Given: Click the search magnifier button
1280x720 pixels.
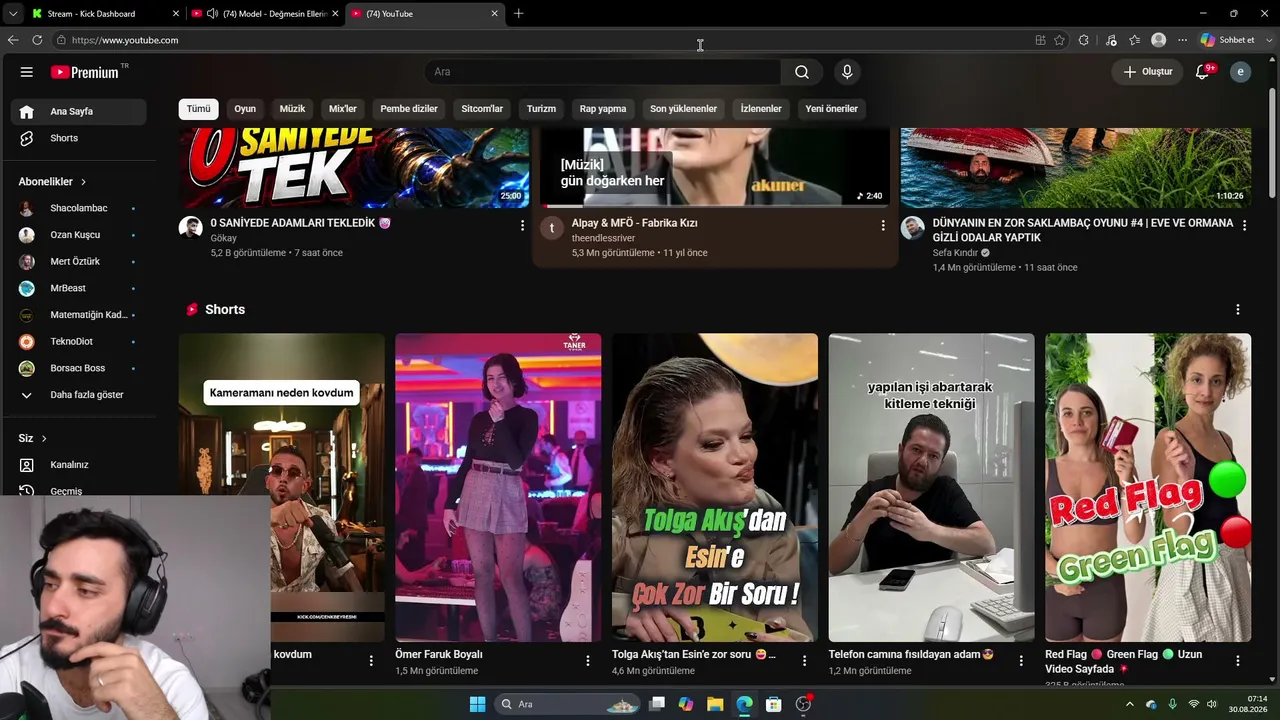Looking at the screenshot, I should pos(802,72).
